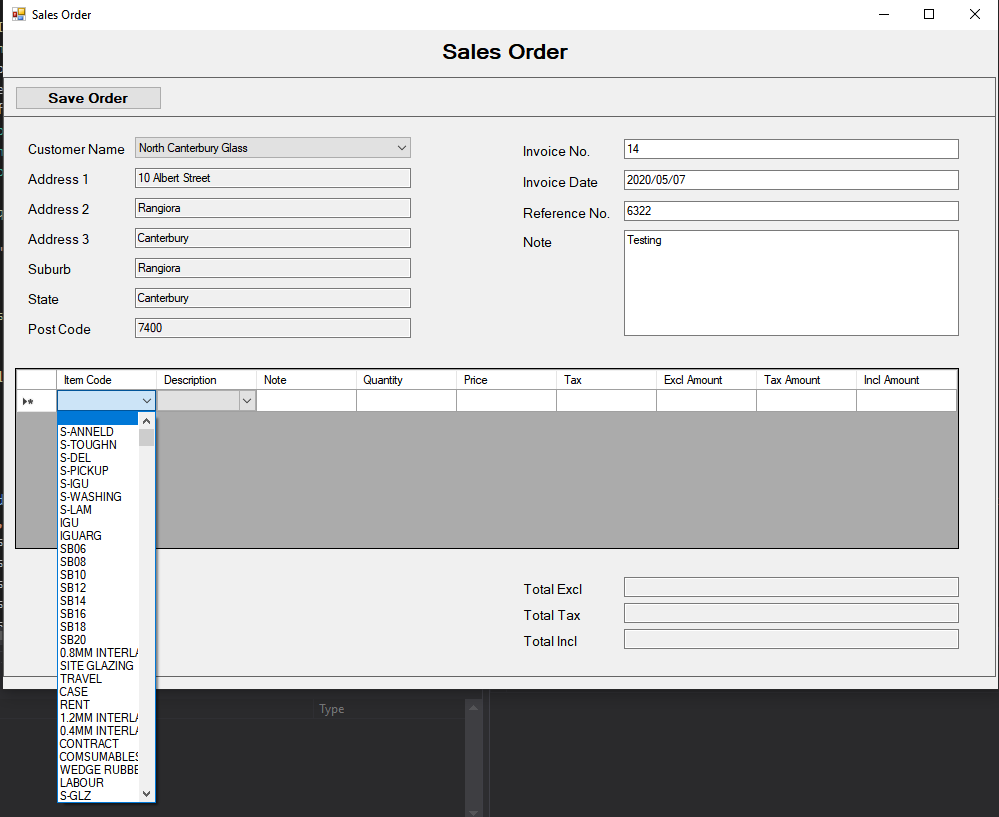Select S-GLZ item code
Image resolution: width=999 pixels, height=817 pixels.
(99, 795)
